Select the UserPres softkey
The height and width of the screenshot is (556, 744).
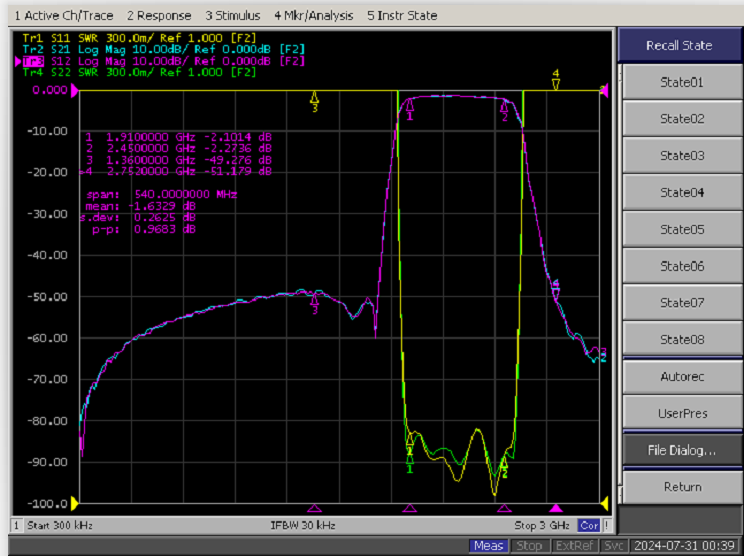(681, 413)
